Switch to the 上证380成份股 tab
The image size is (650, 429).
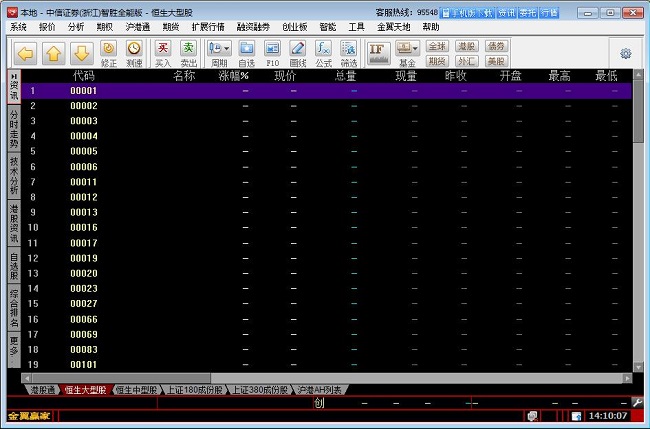tap(260, 390)
